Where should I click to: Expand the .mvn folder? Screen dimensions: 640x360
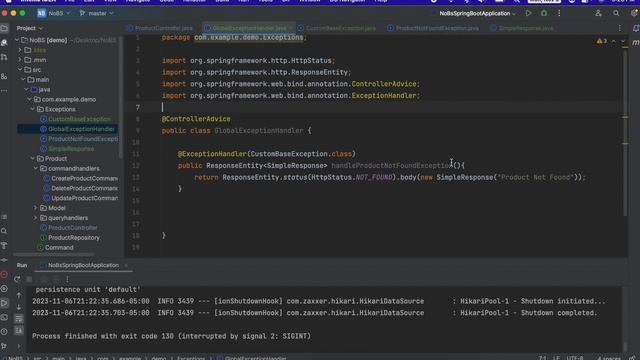[20, 60]
